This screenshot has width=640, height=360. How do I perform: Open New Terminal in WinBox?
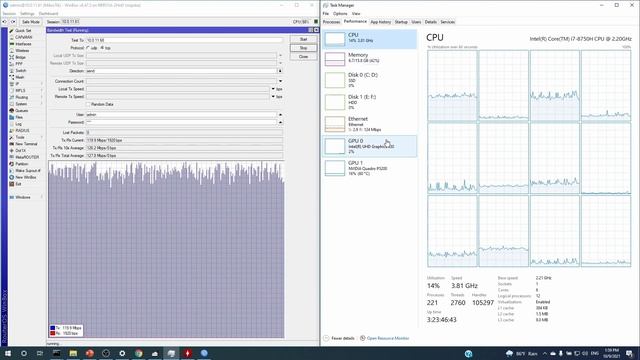pos(26,144)
